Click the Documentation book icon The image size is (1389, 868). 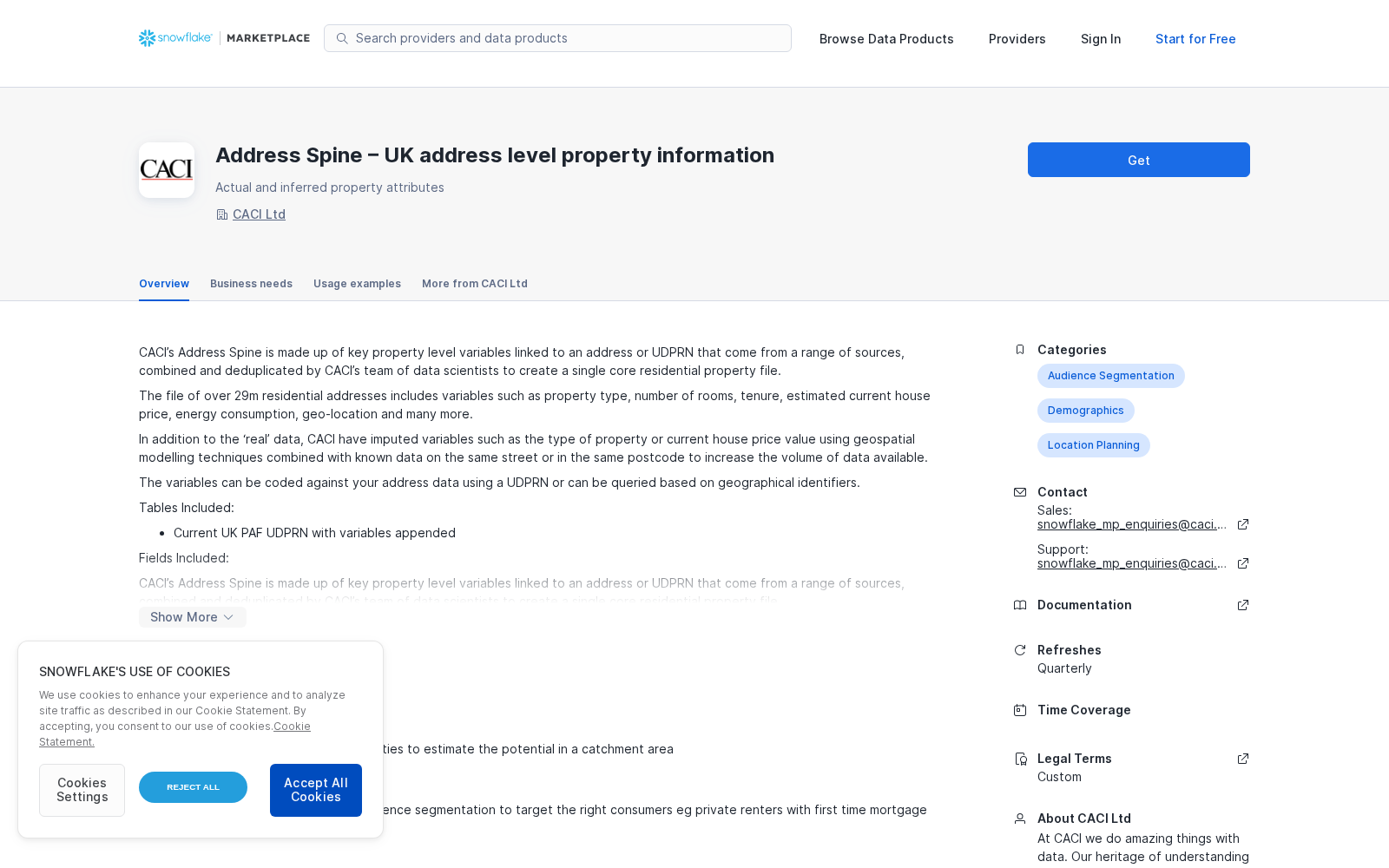point(1020,605)
